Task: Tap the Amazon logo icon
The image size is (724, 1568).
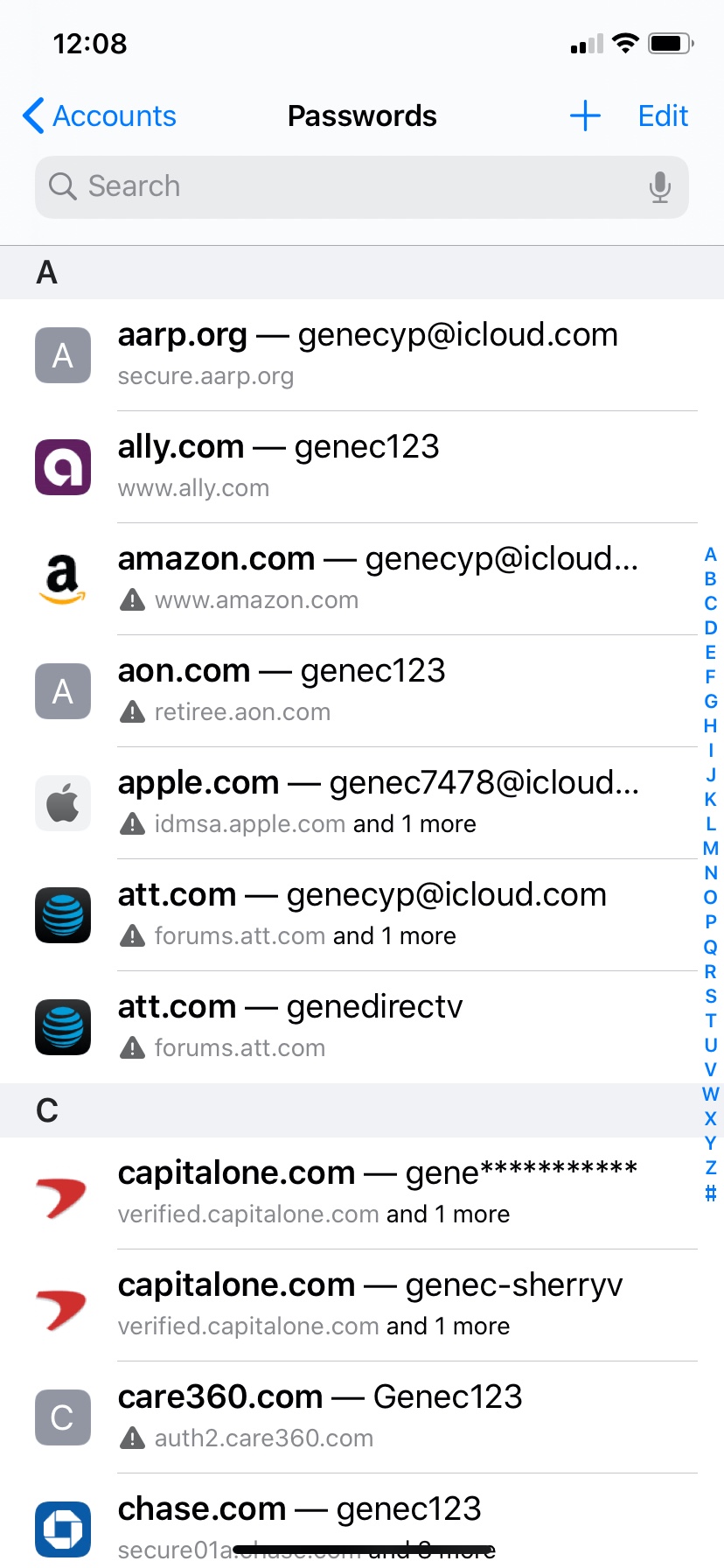Action: pos(63,579)
